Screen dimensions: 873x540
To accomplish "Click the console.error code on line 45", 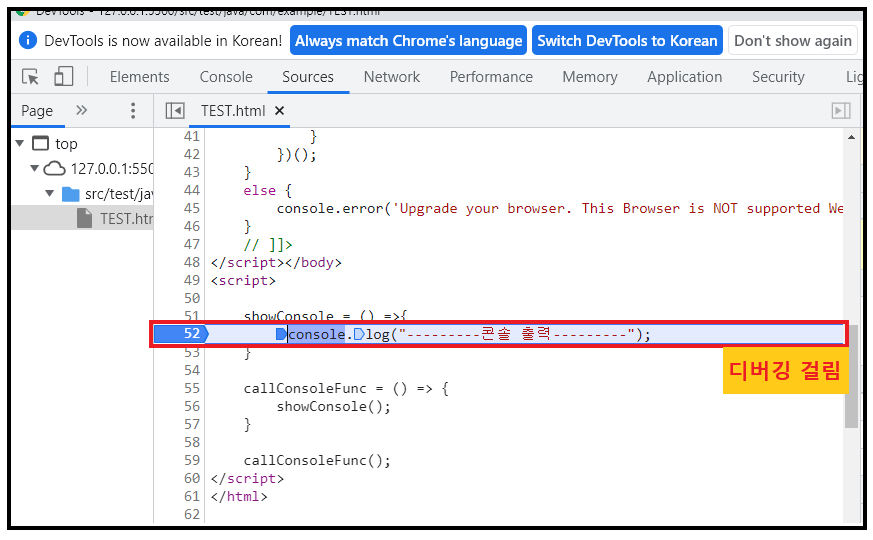I will (x=330, y=209).
